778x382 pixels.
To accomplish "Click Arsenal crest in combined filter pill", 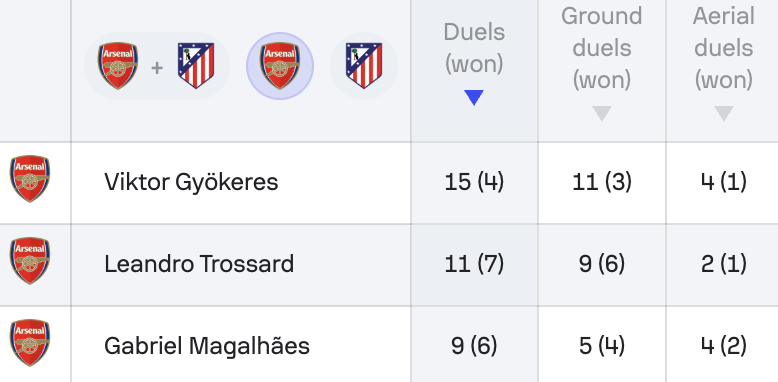I will pos(118,66).
